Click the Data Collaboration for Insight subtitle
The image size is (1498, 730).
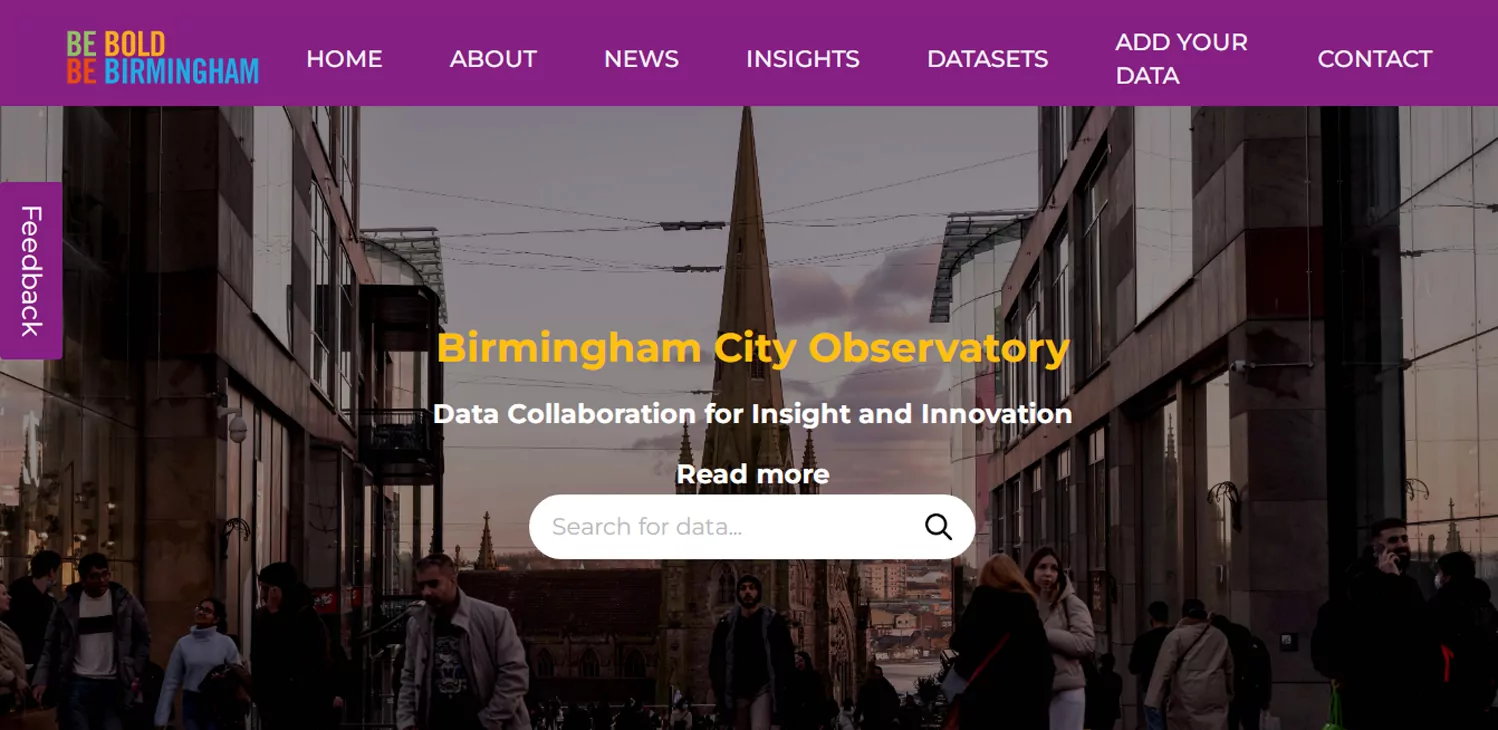(753, 414)
